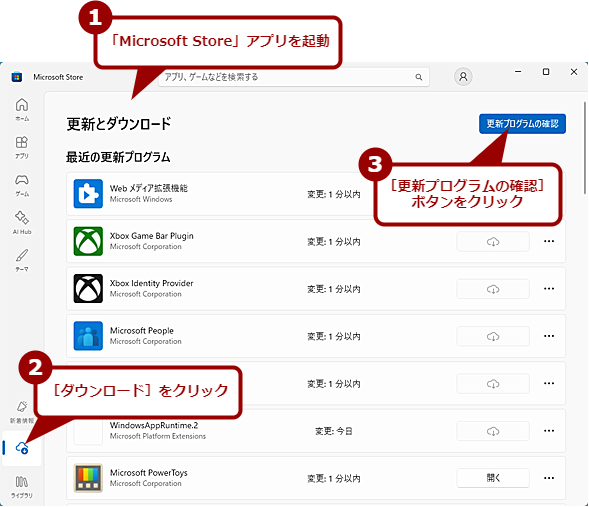Select the Web メディア拡張機能 title text
This screenshot has height=507, width=589.
point(148,188)
